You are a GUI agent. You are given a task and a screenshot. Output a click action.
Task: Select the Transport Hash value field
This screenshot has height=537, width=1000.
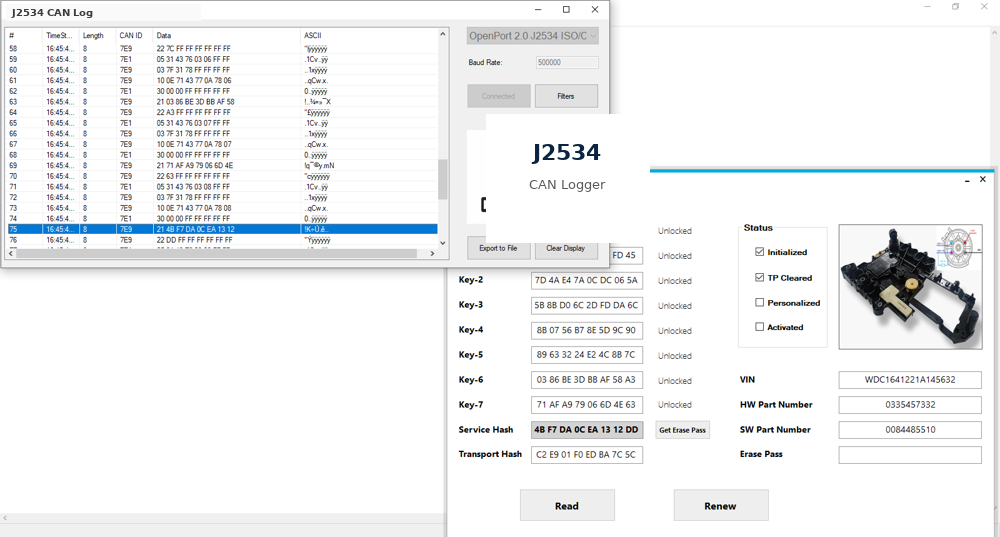[587, 454]
